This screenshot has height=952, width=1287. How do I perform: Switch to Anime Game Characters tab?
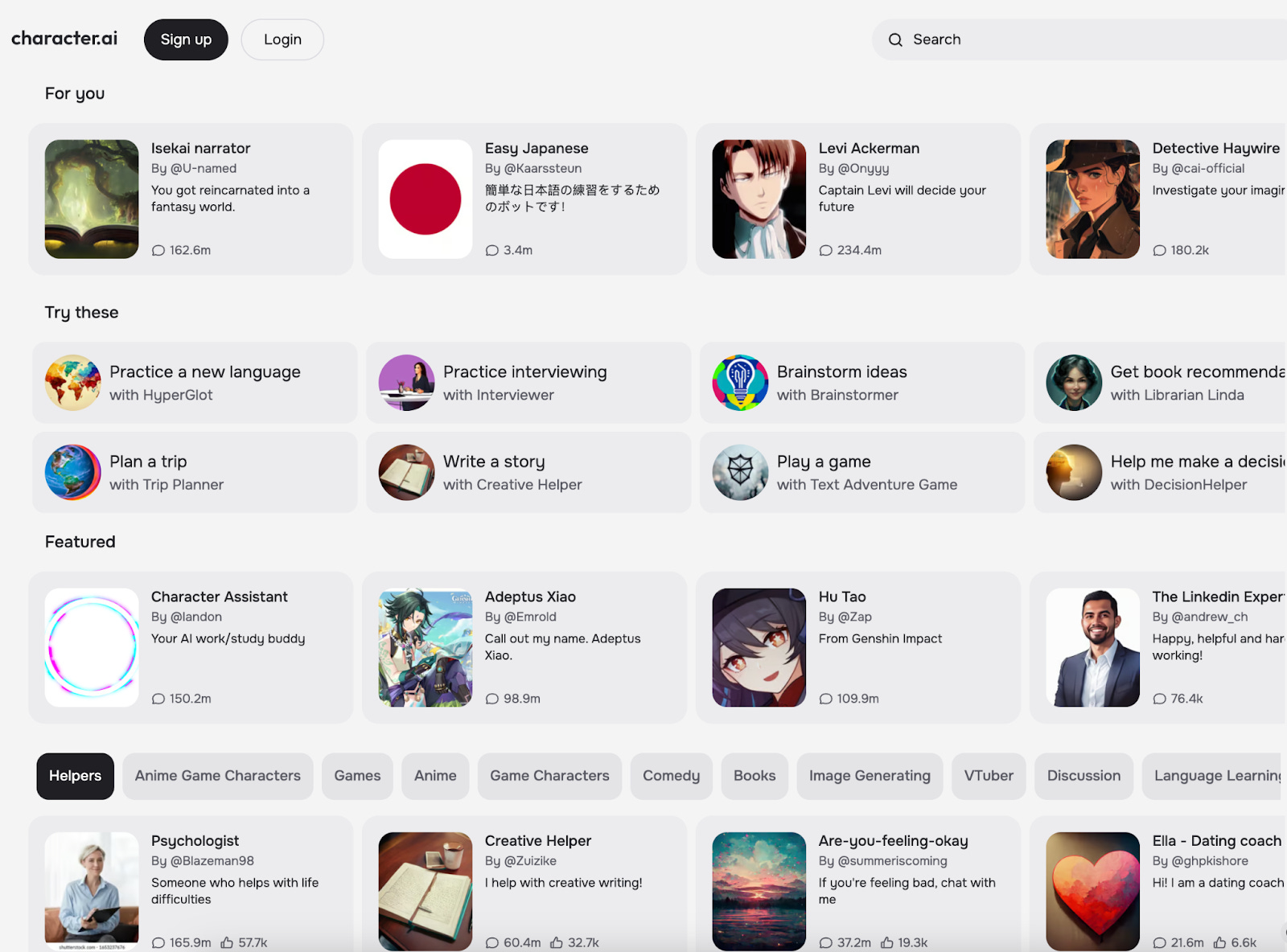[218, 776]
